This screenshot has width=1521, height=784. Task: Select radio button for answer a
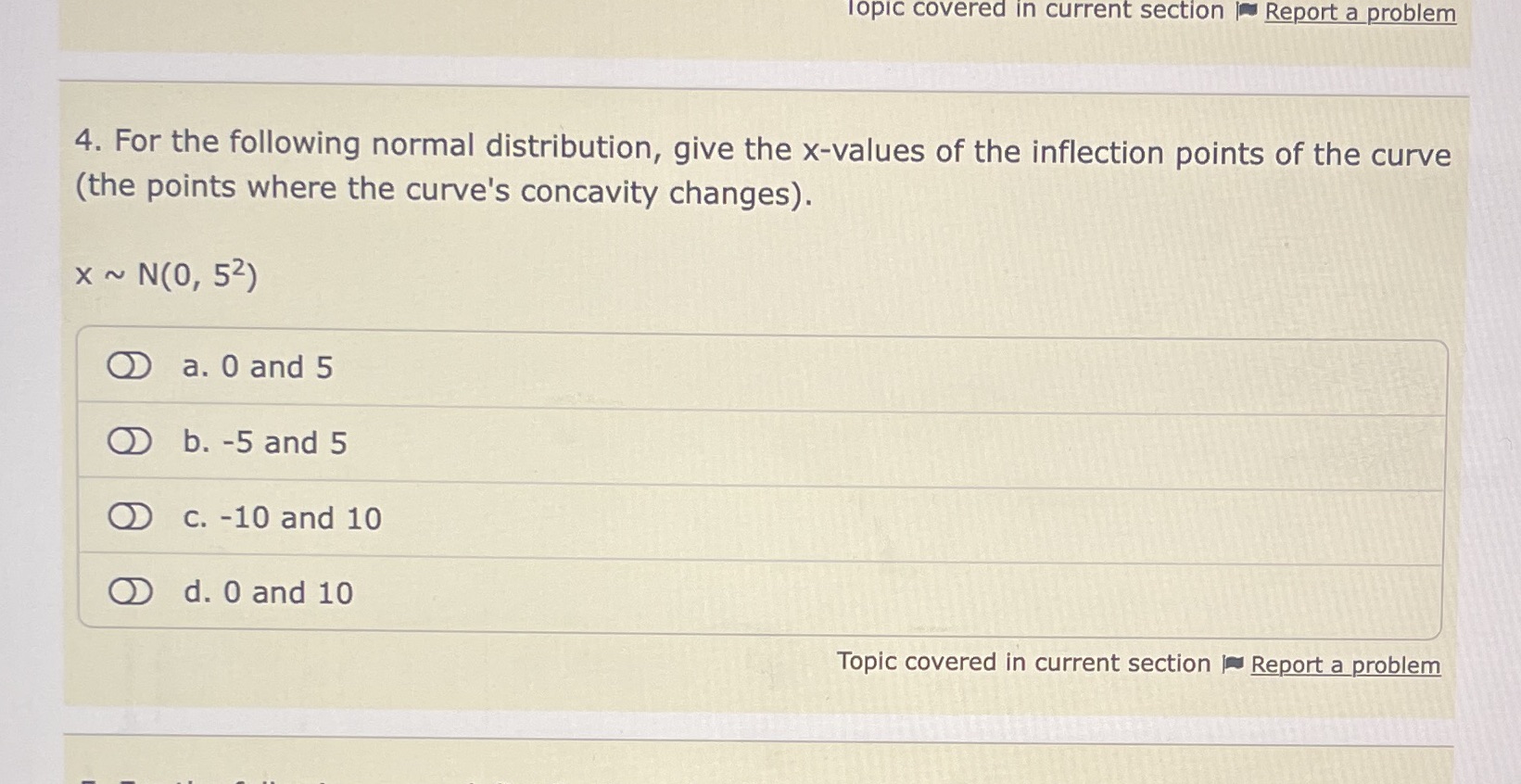pyautogui.click(x=129, y=366)
